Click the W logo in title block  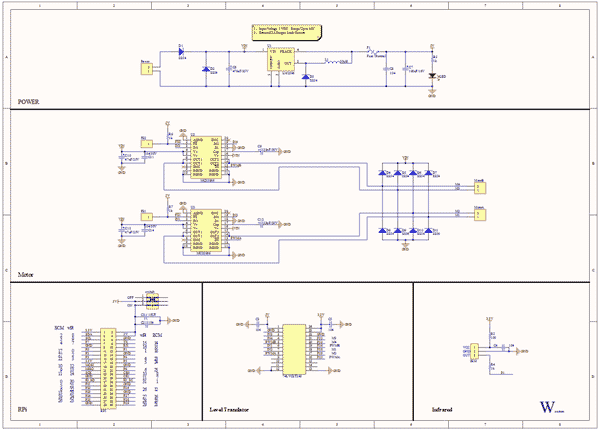(546, 407)
